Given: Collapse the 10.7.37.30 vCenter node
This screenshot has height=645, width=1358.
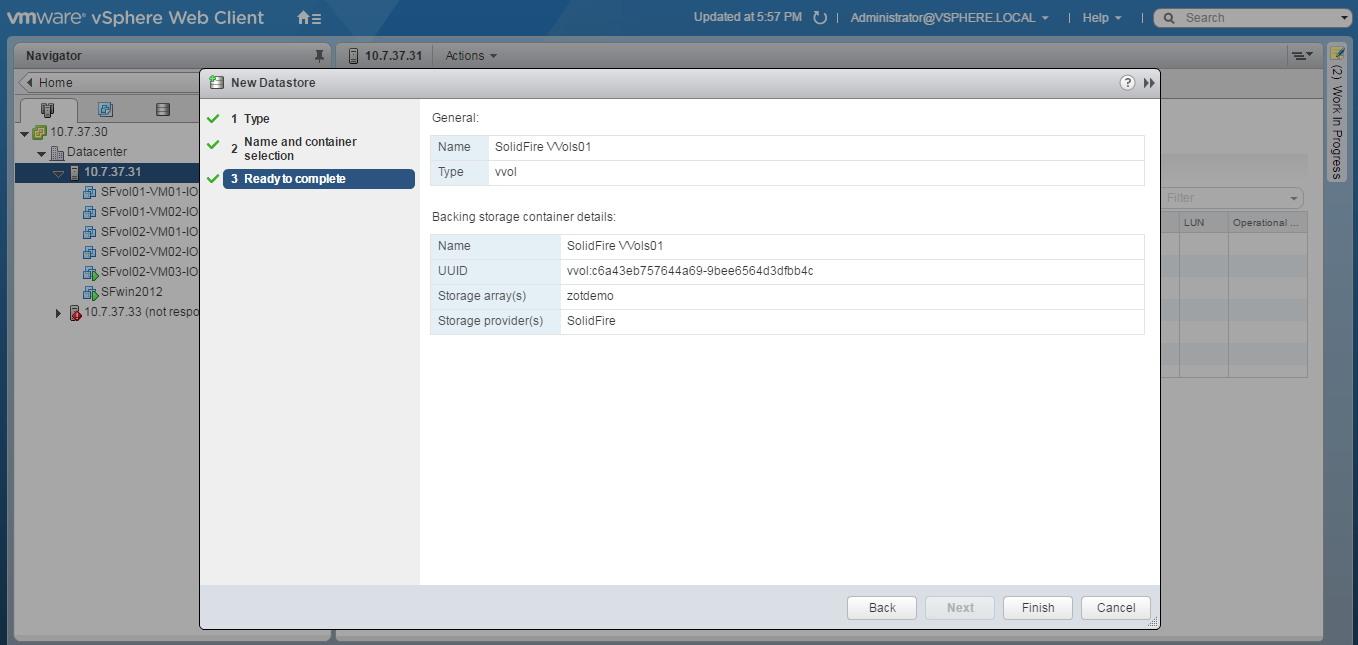Looking at the screenshot, I should click(24, 133).
